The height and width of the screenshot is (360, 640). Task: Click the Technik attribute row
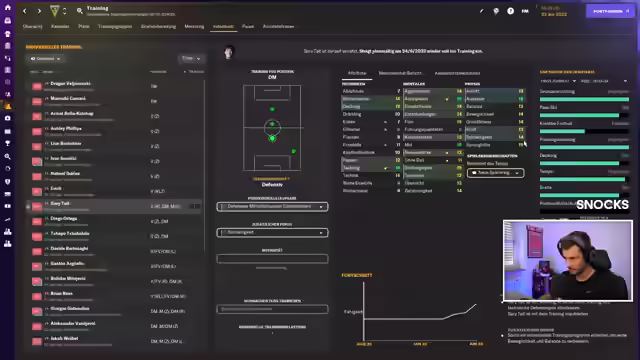tap(371, 176)
